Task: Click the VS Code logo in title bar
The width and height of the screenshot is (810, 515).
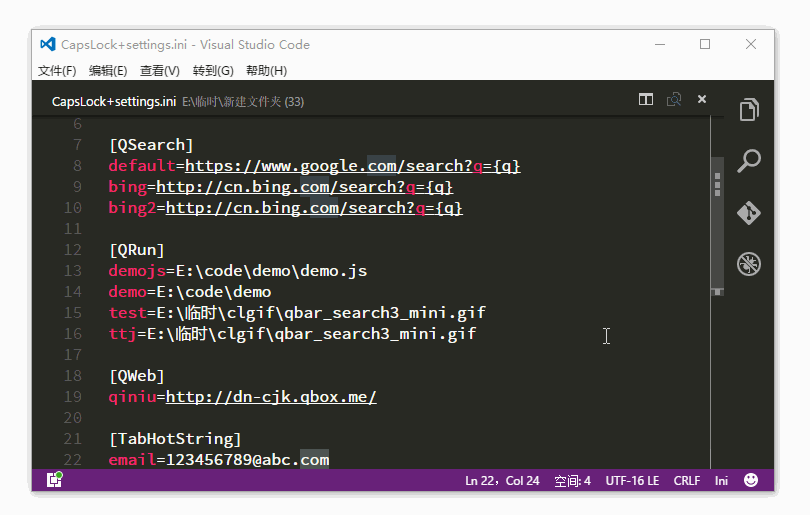Action: [48, 44]
